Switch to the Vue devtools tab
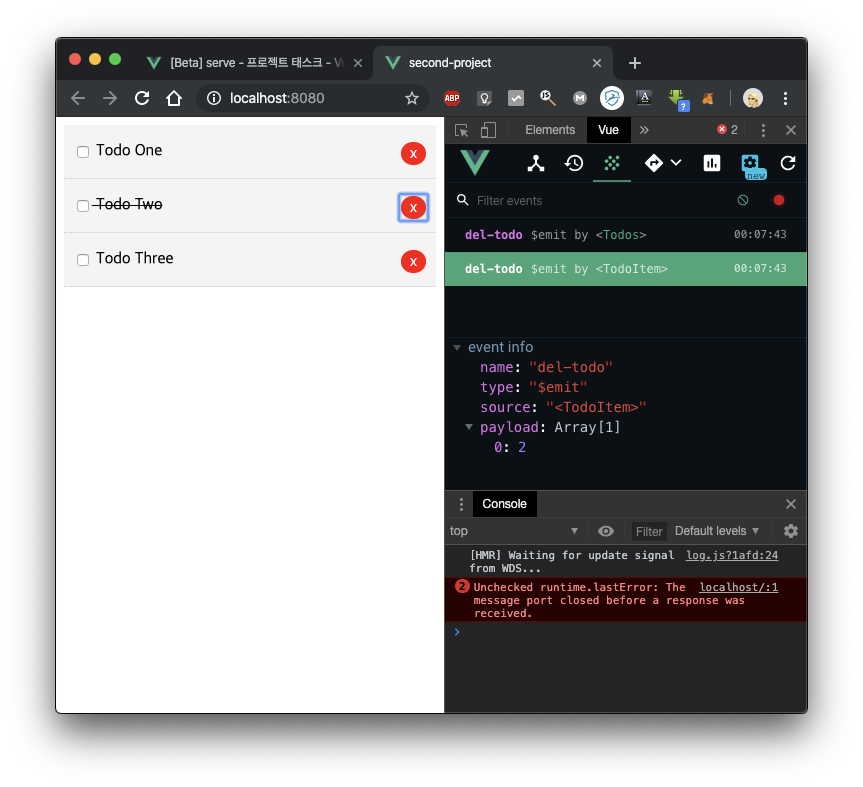This screenshot has height=787, width=863. (x=608, y=130)
